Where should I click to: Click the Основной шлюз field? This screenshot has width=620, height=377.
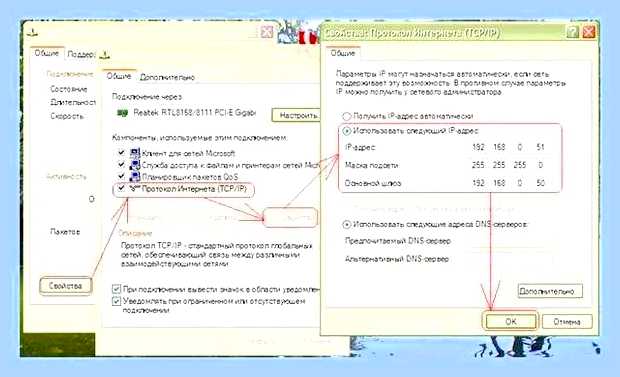tap(509, 183)
